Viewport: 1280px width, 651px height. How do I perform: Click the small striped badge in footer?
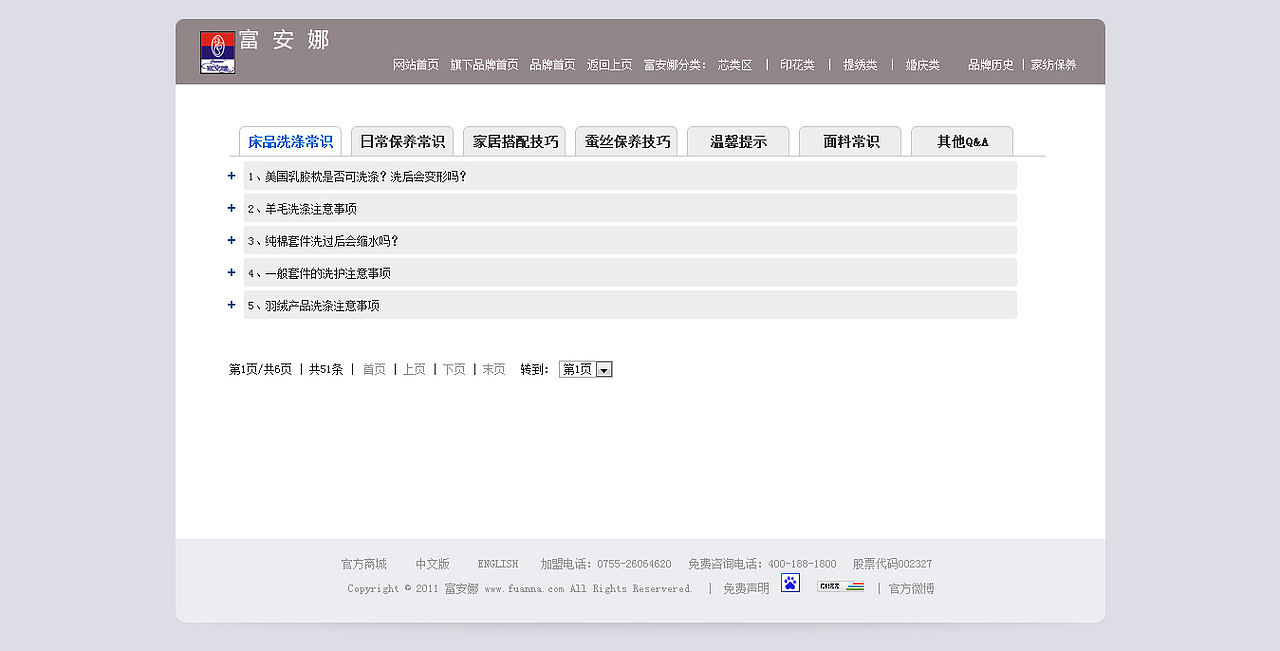click(840, 587)
